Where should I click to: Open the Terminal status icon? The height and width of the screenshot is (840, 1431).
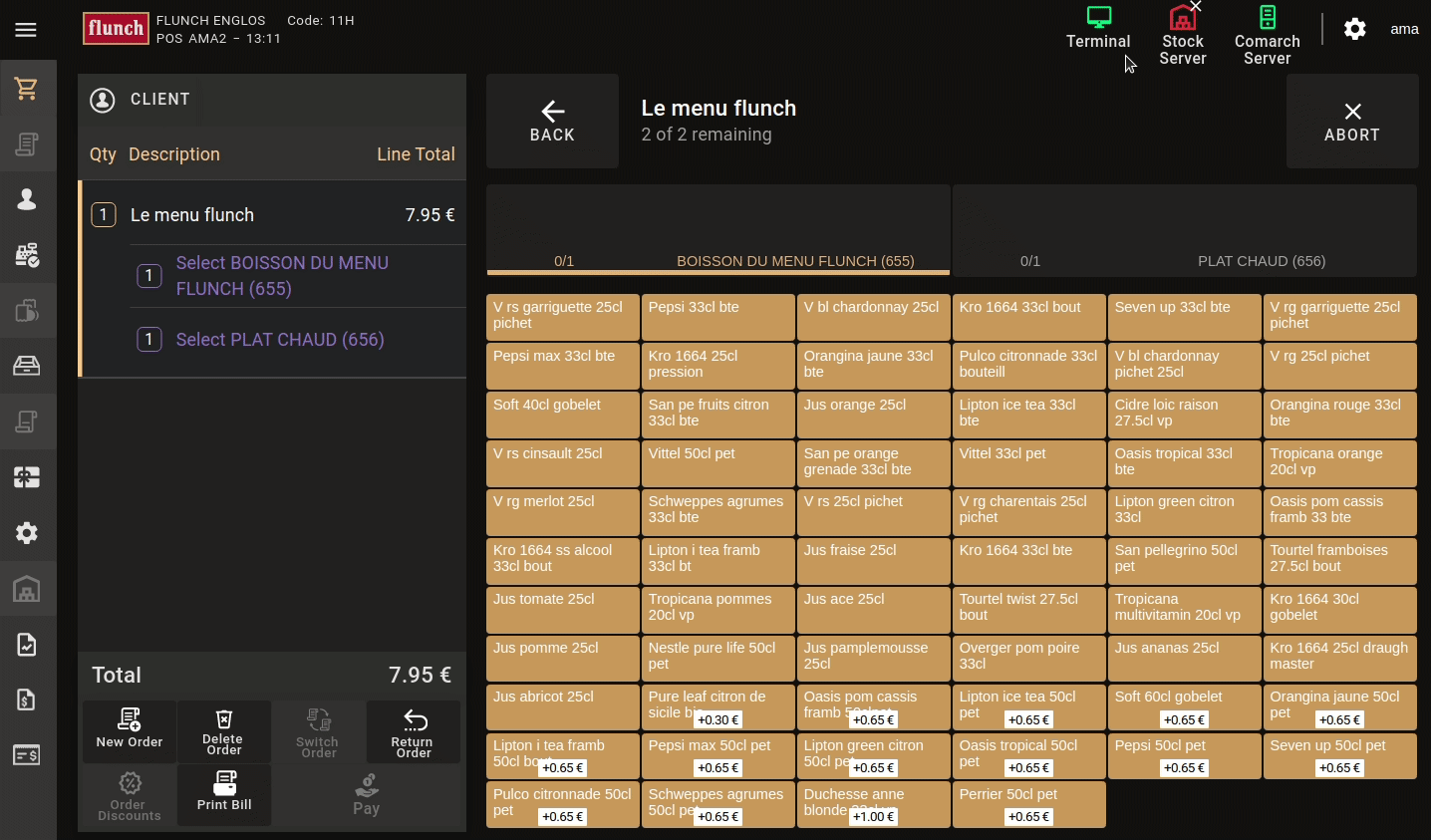point(1098,29)
